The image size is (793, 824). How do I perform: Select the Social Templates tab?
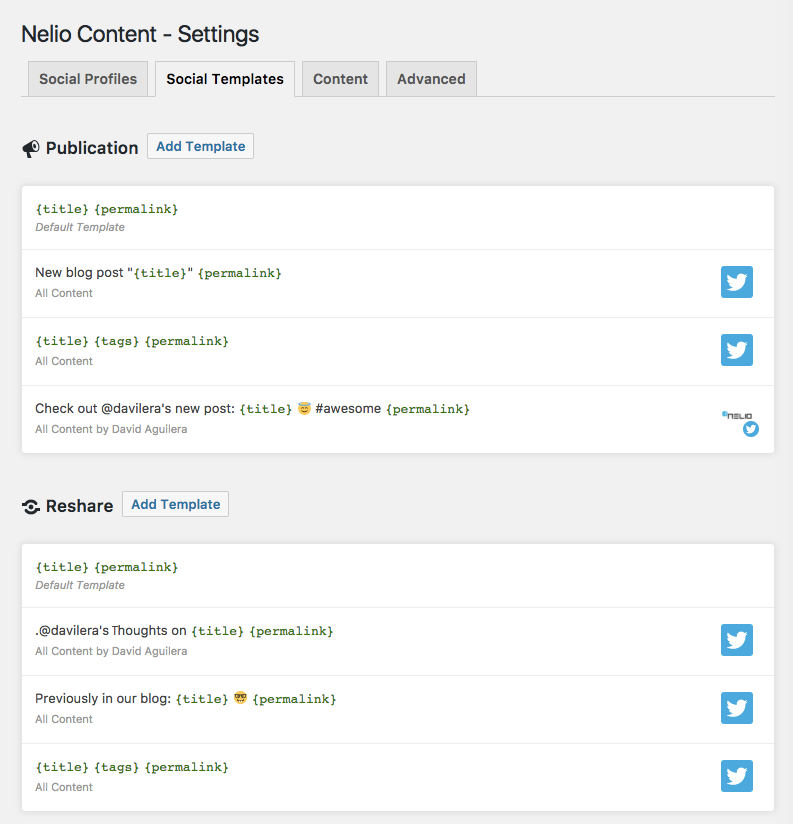(225, 79)
